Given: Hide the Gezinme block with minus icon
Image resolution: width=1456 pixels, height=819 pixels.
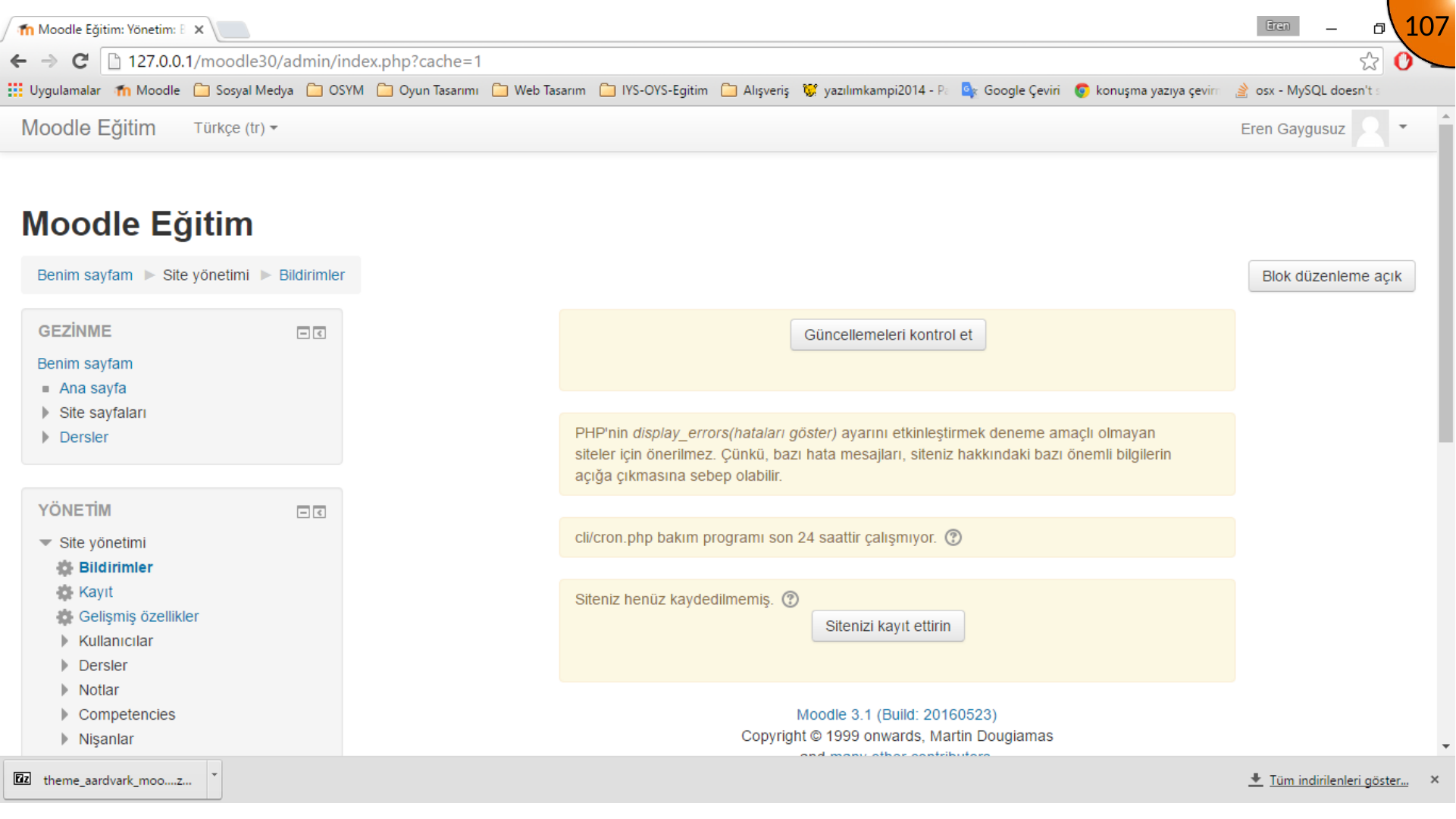Looking at the screenshot, I should [x=303, y=333].
